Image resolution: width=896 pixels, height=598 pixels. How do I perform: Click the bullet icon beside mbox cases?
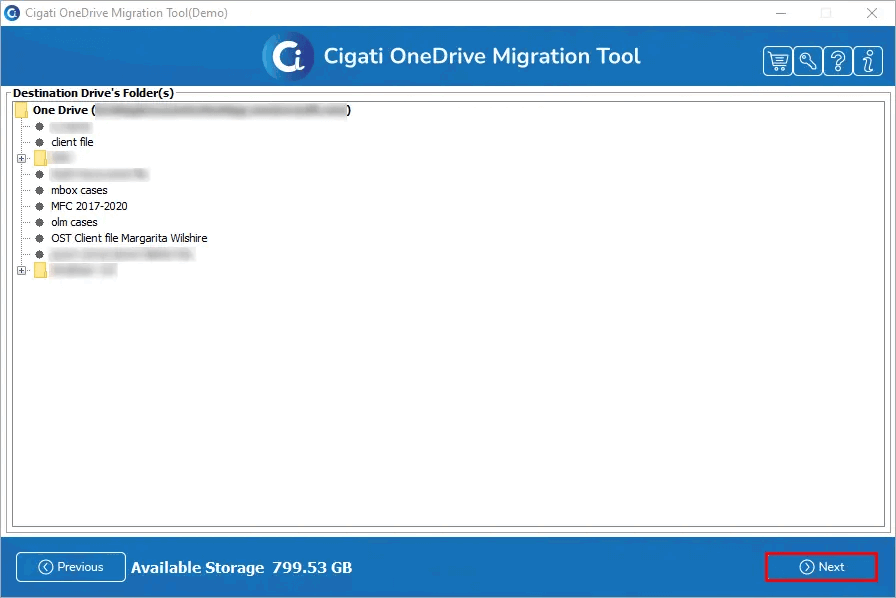[x=41, y=190]
